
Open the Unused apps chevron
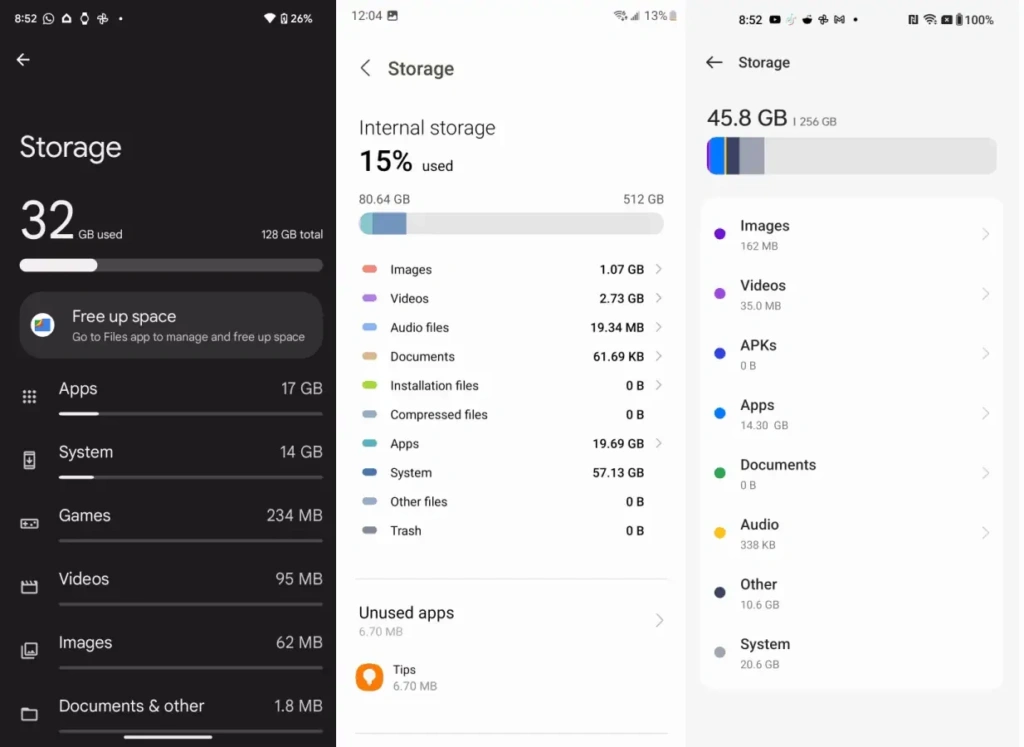(x=659, y=620)
